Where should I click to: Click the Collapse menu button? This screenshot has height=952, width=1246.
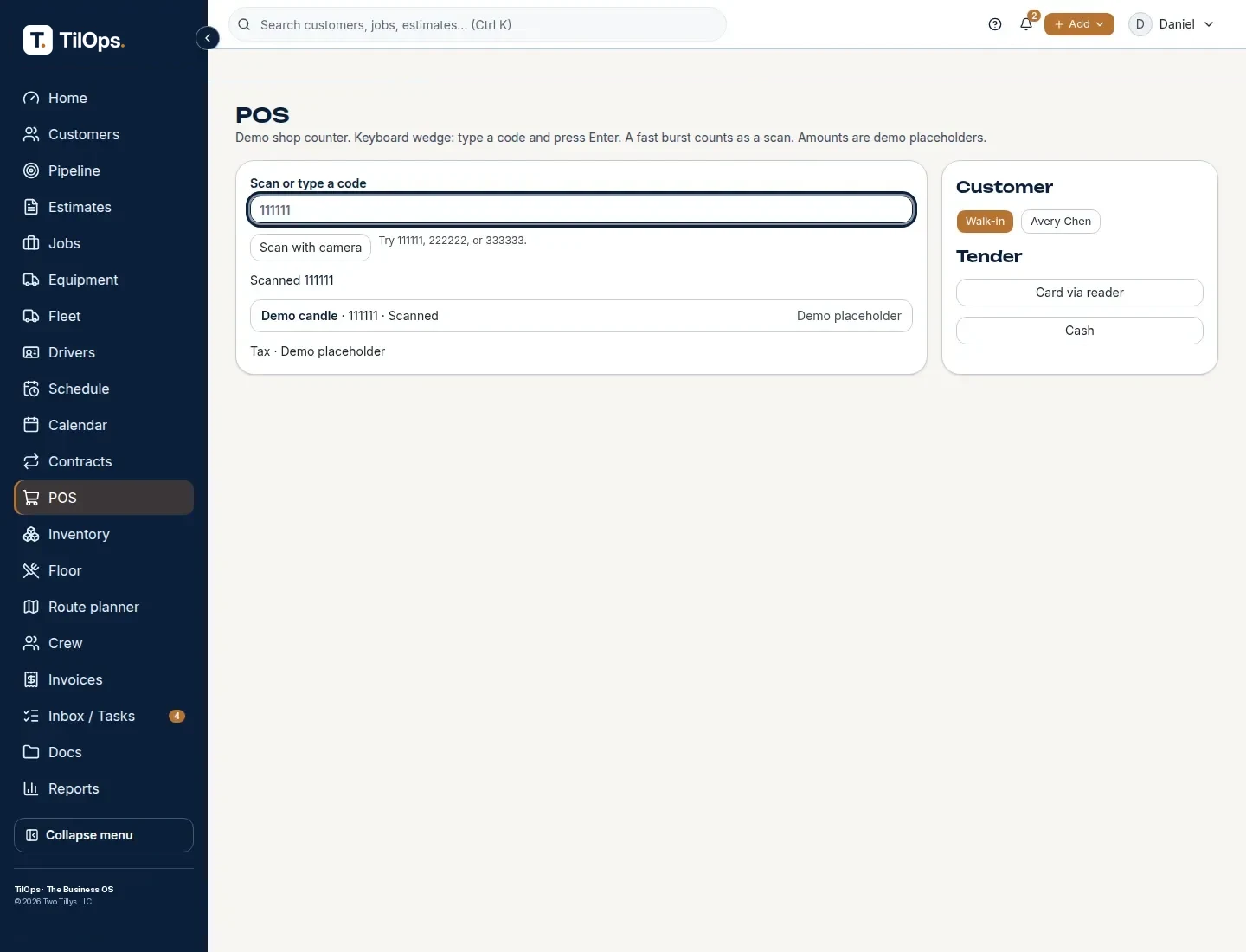click(x=104, y=835)
